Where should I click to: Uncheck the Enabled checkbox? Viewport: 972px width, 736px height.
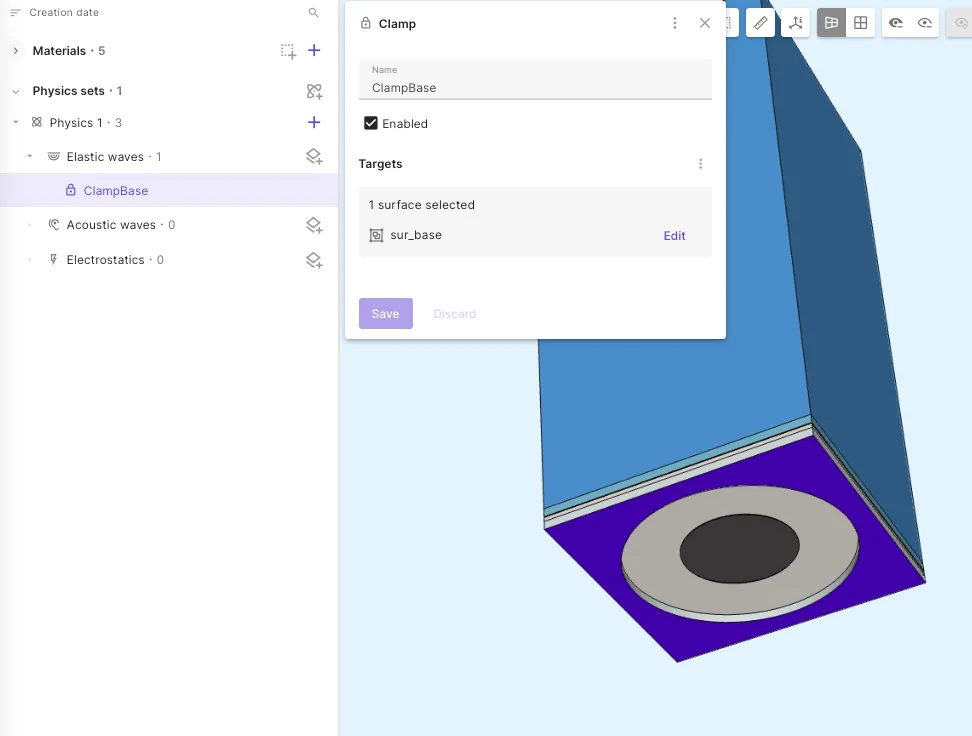371,123
